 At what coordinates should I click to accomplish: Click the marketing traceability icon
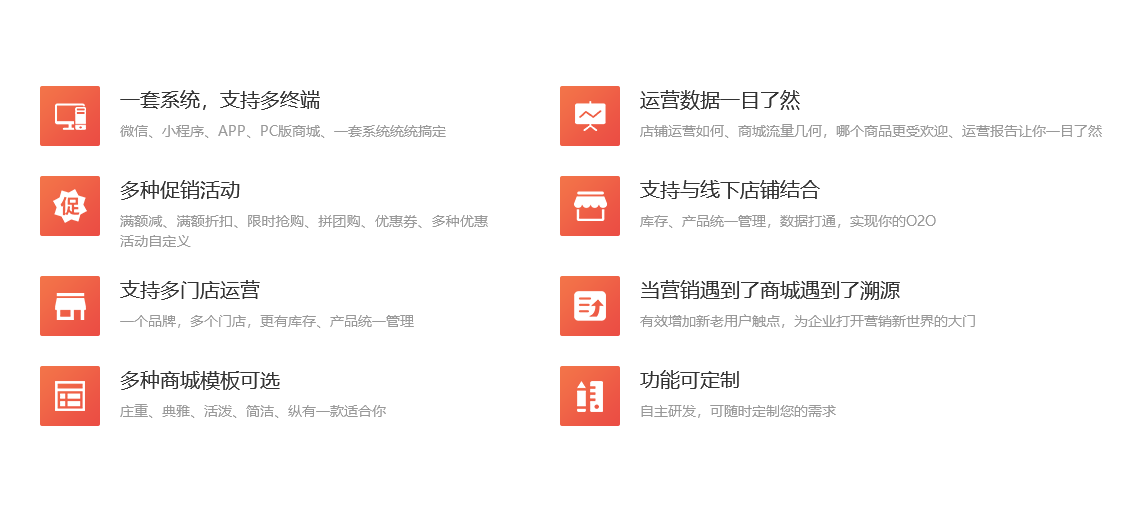point(590,306)
